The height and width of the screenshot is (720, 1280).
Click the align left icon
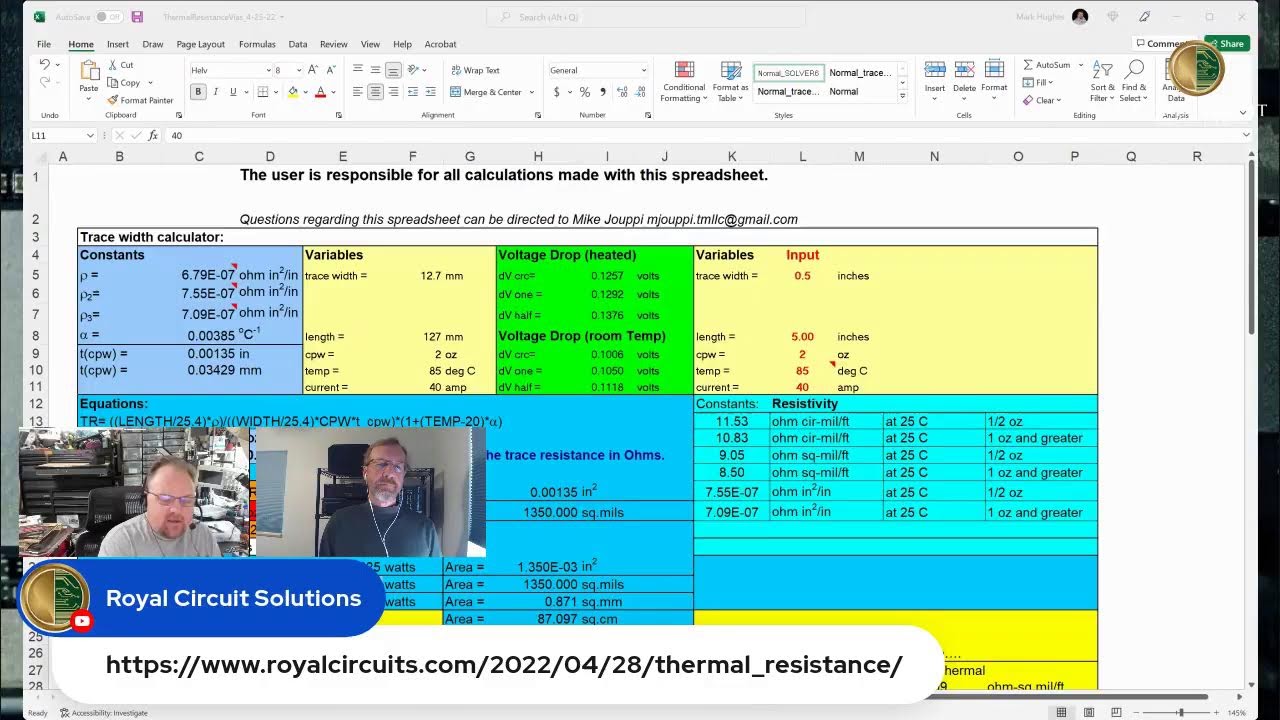coord(358,92)
